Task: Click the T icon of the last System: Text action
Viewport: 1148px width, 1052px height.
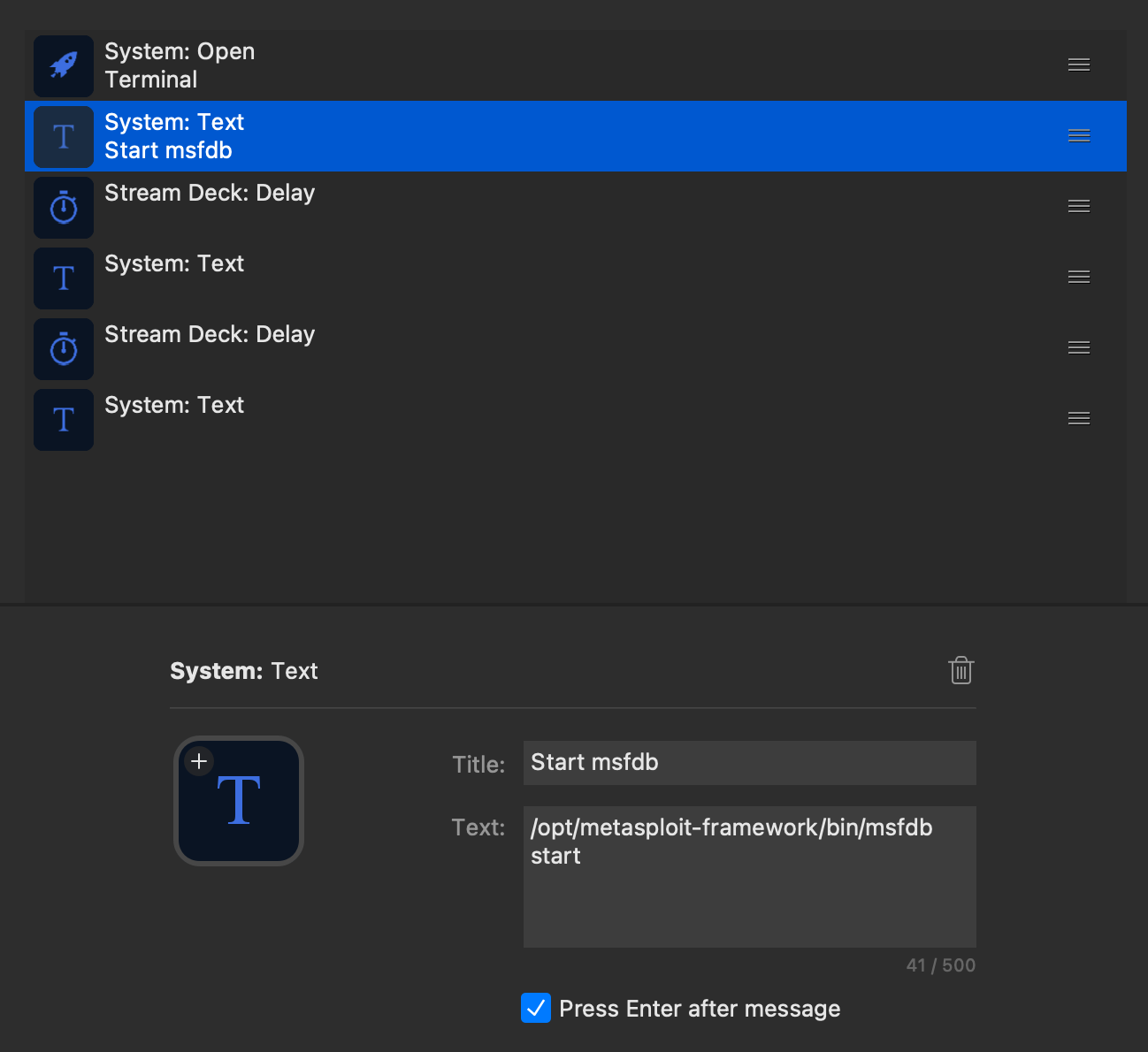Action: click(64, 420)
